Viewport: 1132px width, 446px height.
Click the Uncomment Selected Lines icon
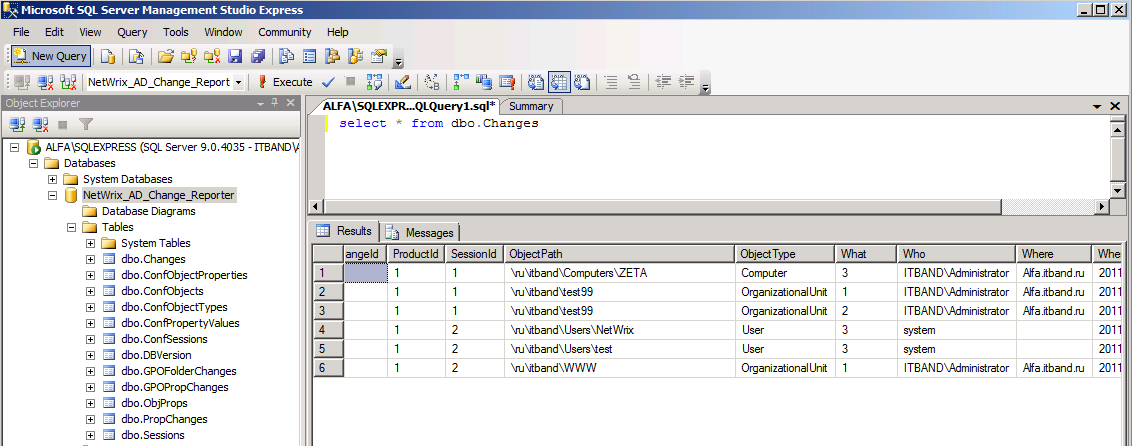pos(634,82)
